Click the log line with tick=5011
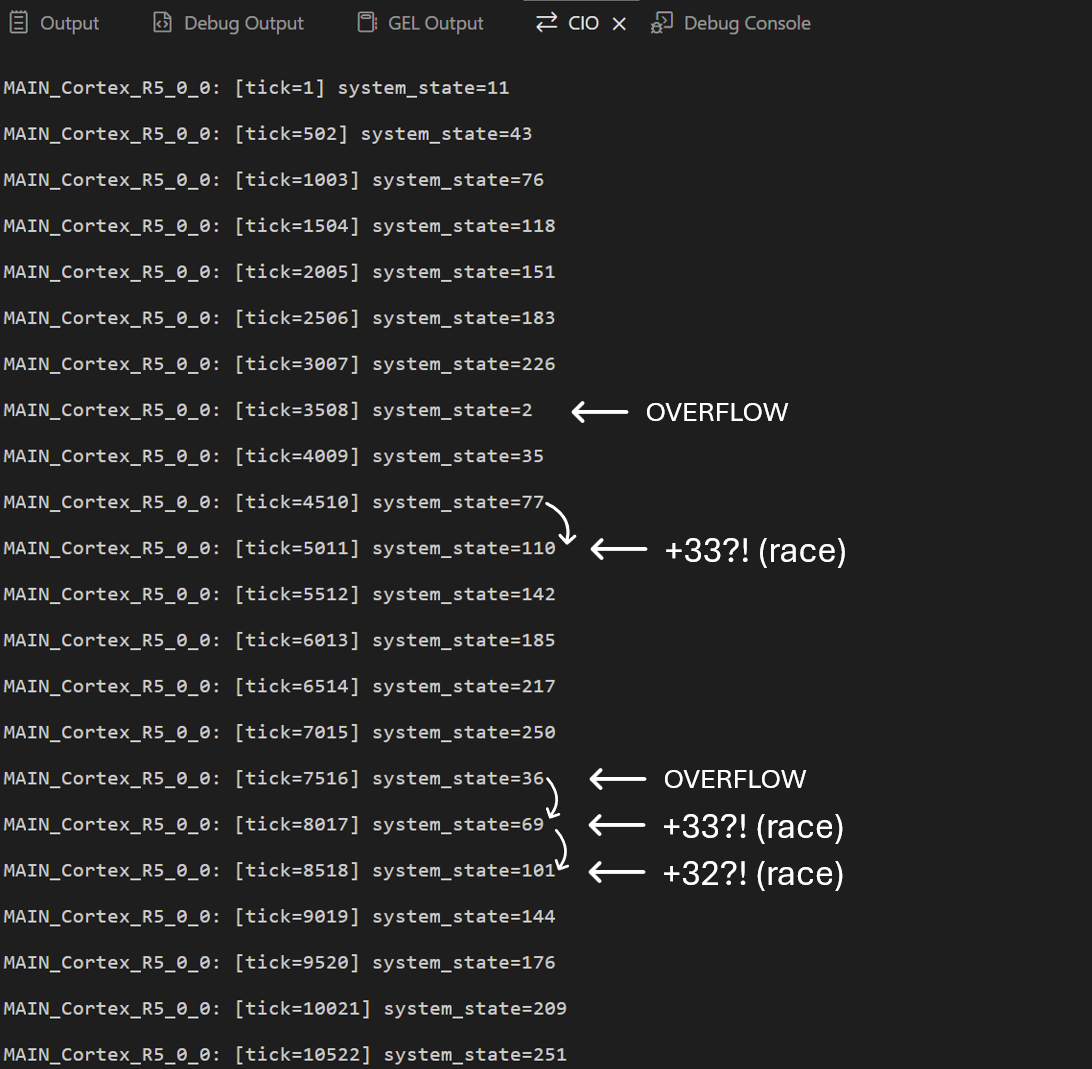The width and height of the screenshot is (1092, 1069). pyautogui.click(x=279, y=548)
